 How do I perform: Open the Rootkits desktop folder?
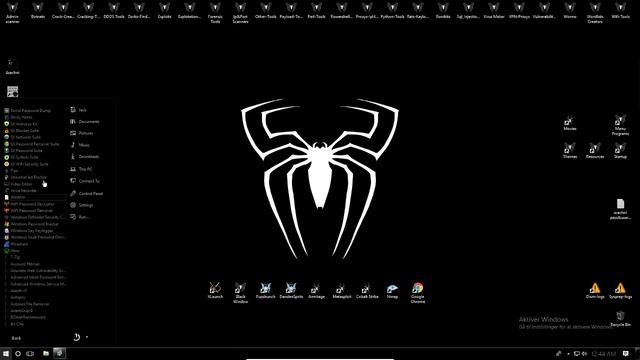pos(443,11)
